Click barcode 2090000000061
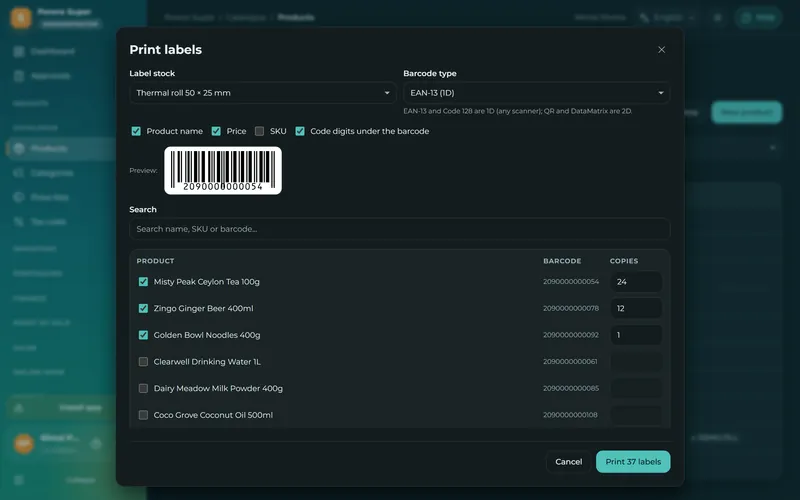This screenshot has width=800, height=500. (x=570, y=362)
